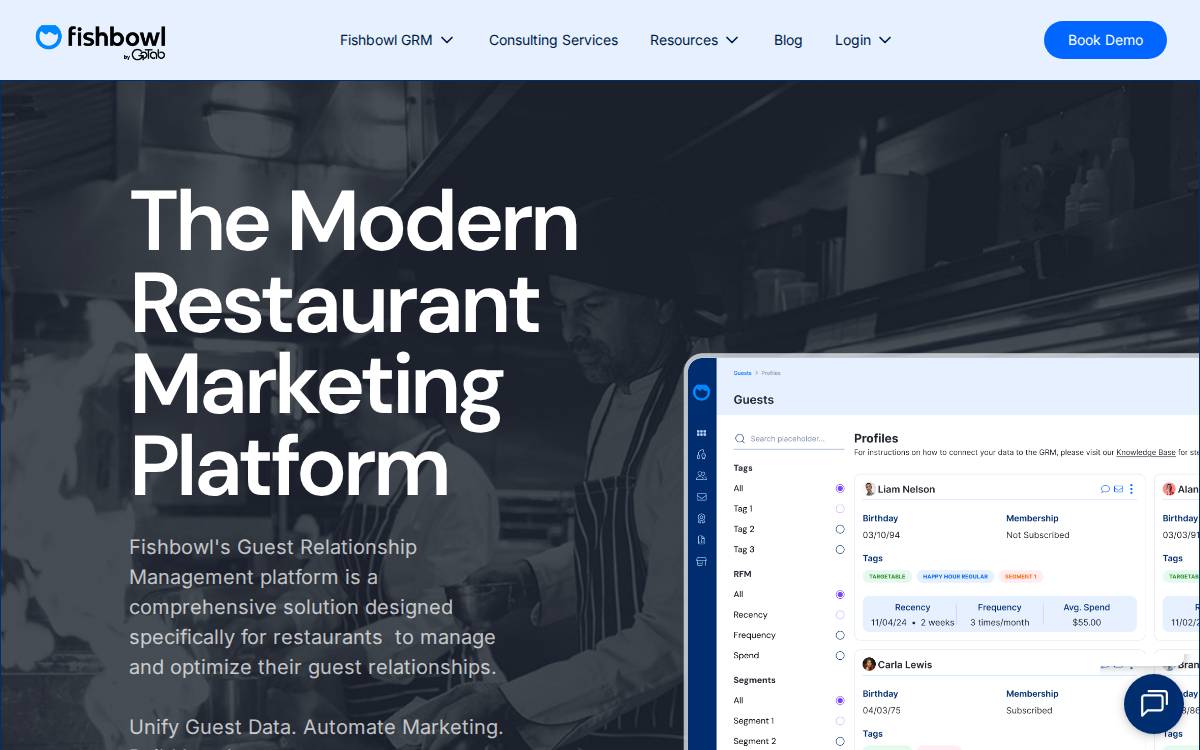The image size is (1200, 750).
Task: Select the RFM All radio button
Action: [x=840, y=594]
